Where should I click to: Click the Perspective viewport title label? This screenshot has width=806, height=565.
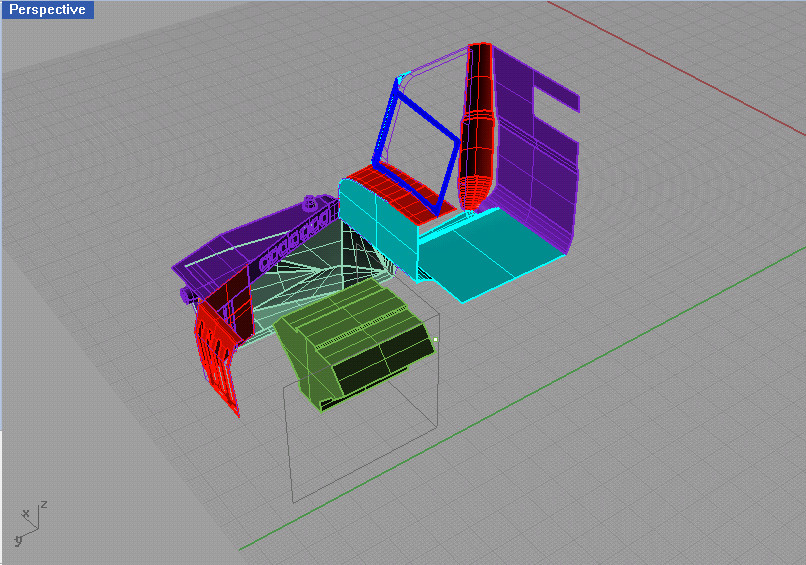tap(48, 10)
